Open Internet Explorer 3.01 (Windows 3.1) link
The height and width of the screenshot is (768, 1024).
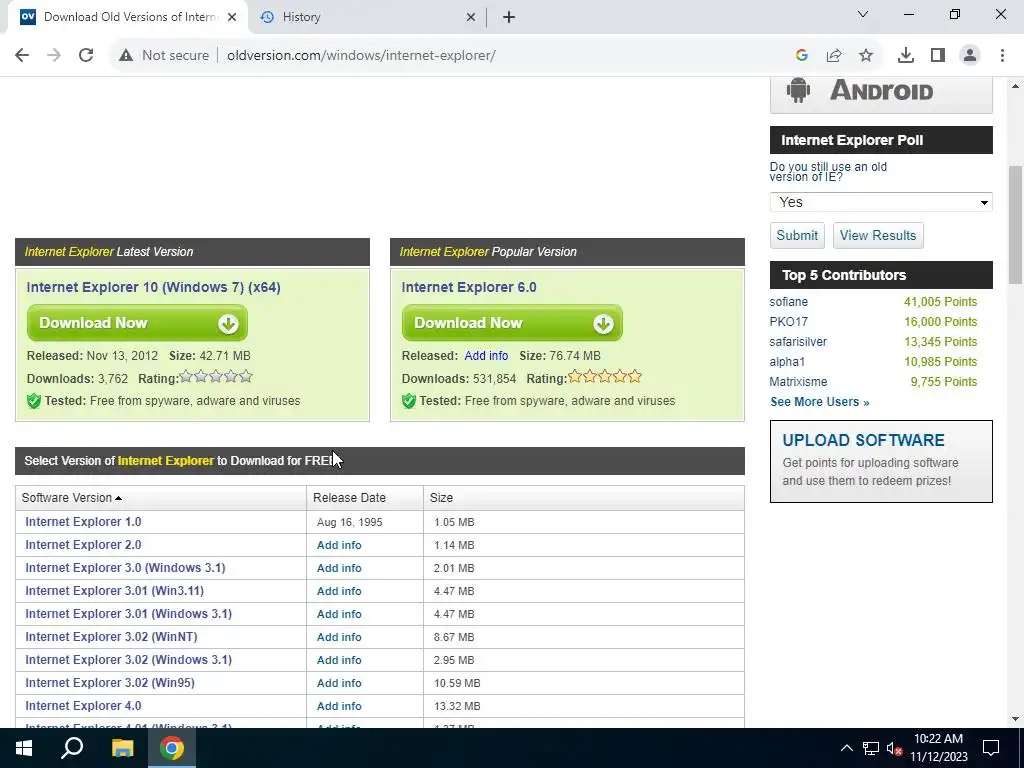point(129,614)
